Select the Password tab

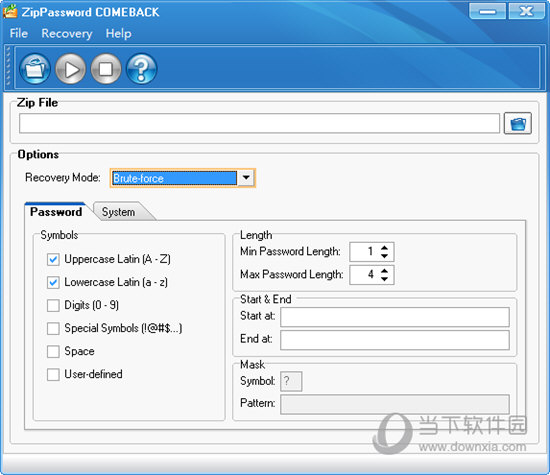56,212
